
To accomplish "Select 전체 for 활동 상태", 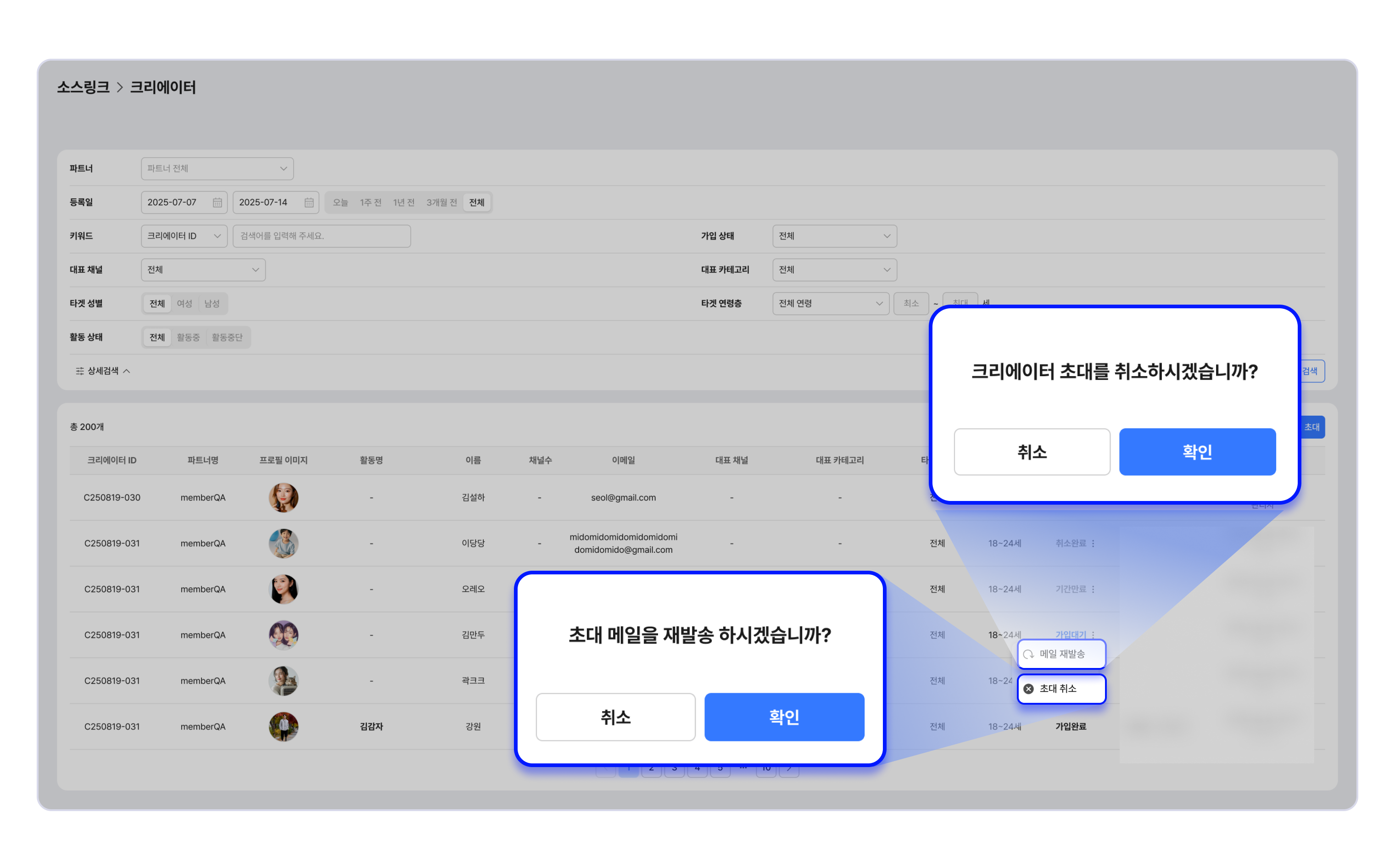I will click(157, 338).
